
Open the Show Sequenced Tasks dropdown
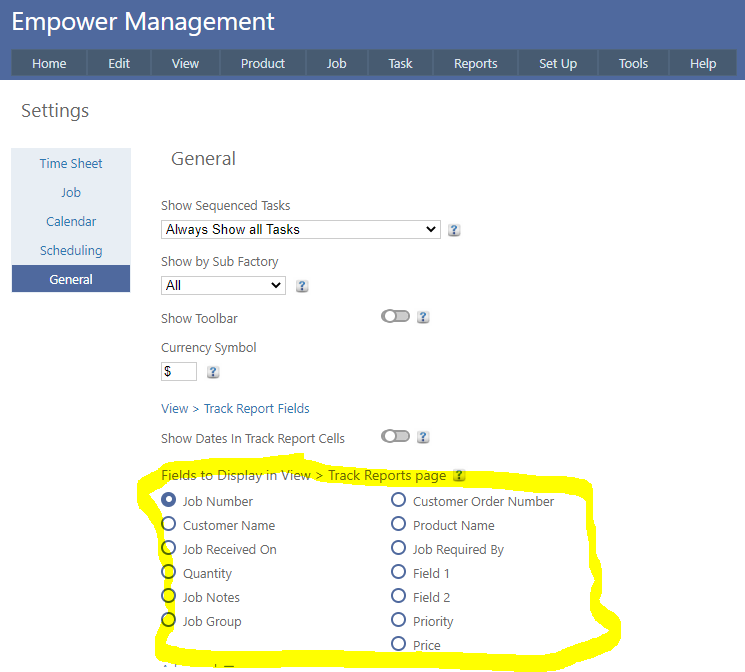pyautogui.click(x=300, y=229)
